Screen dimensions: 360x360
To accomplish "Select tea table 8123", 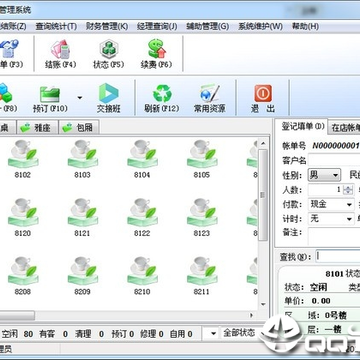I will [202, 218].
